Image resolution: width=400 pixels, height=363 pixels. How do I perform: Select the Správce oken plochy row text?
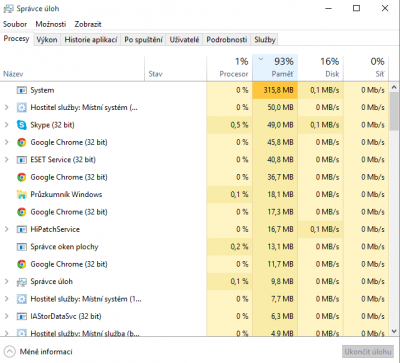[x=64, y=247]
